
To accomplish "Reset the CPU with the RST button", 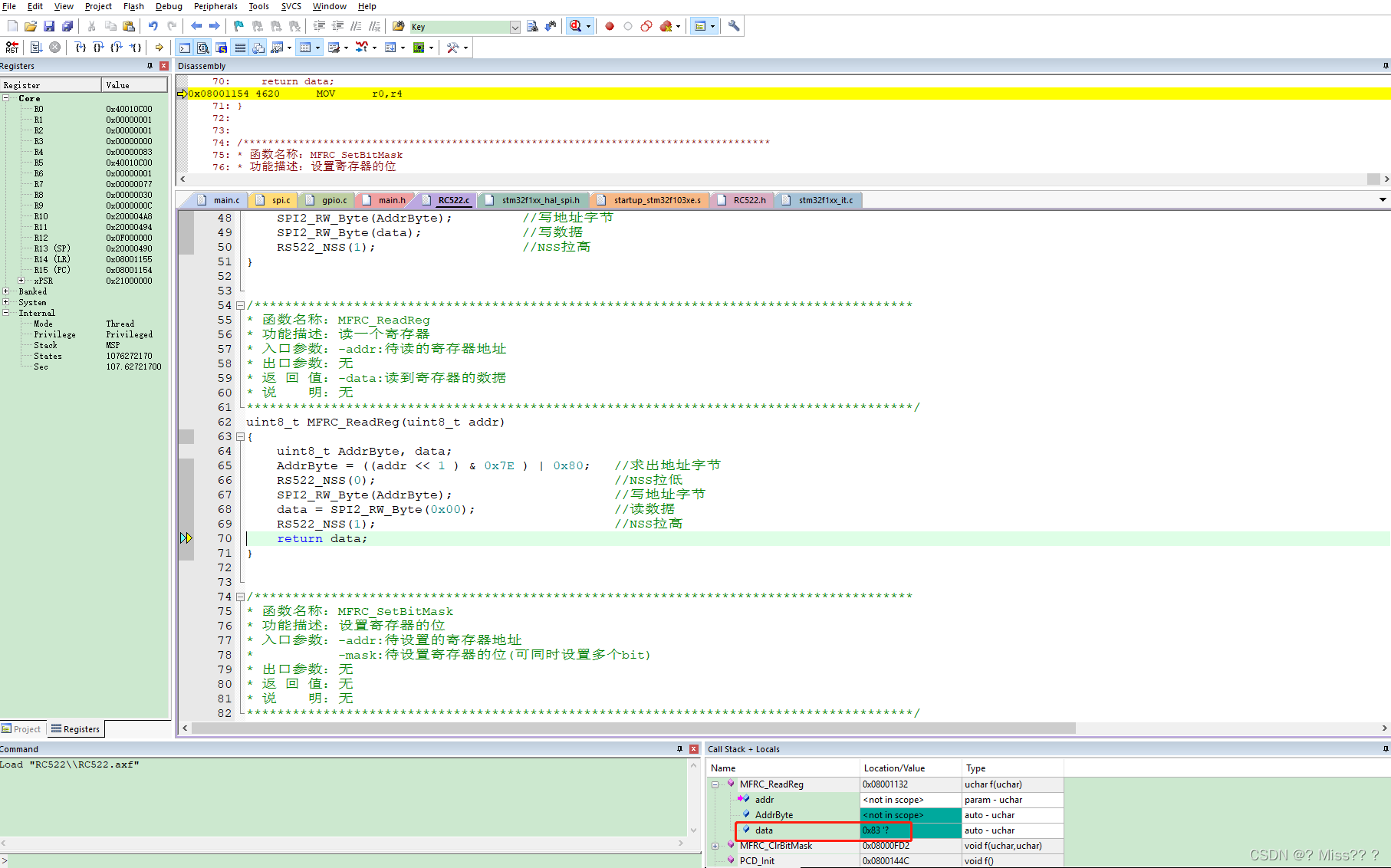I will 12,48.
